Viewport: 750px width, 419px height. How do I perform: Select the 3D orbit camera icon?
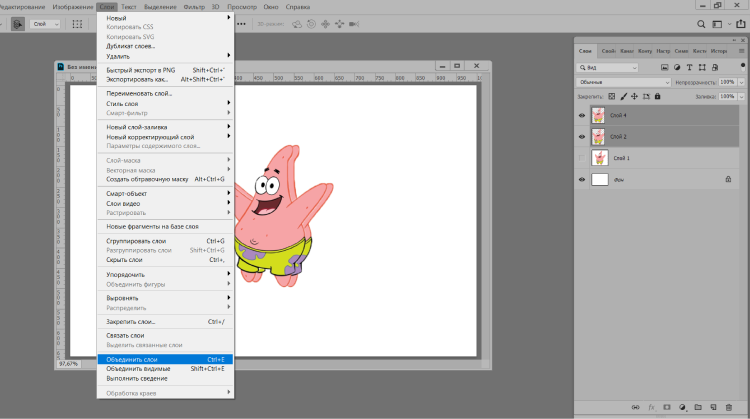(x=297, y=24)
